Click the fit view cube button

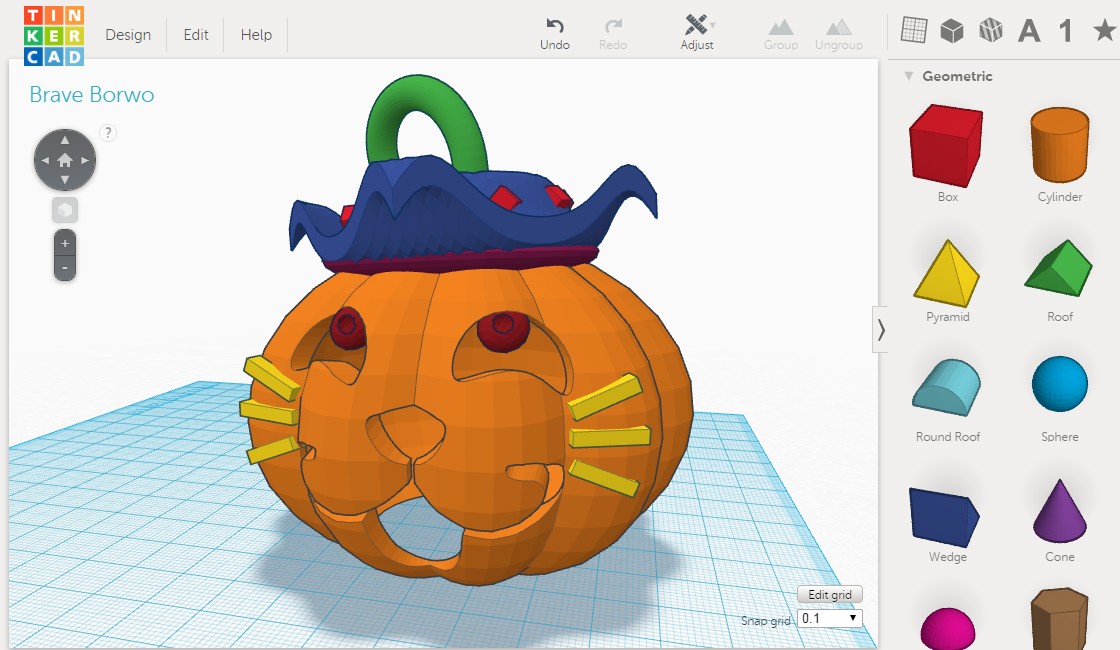(65, 210)
